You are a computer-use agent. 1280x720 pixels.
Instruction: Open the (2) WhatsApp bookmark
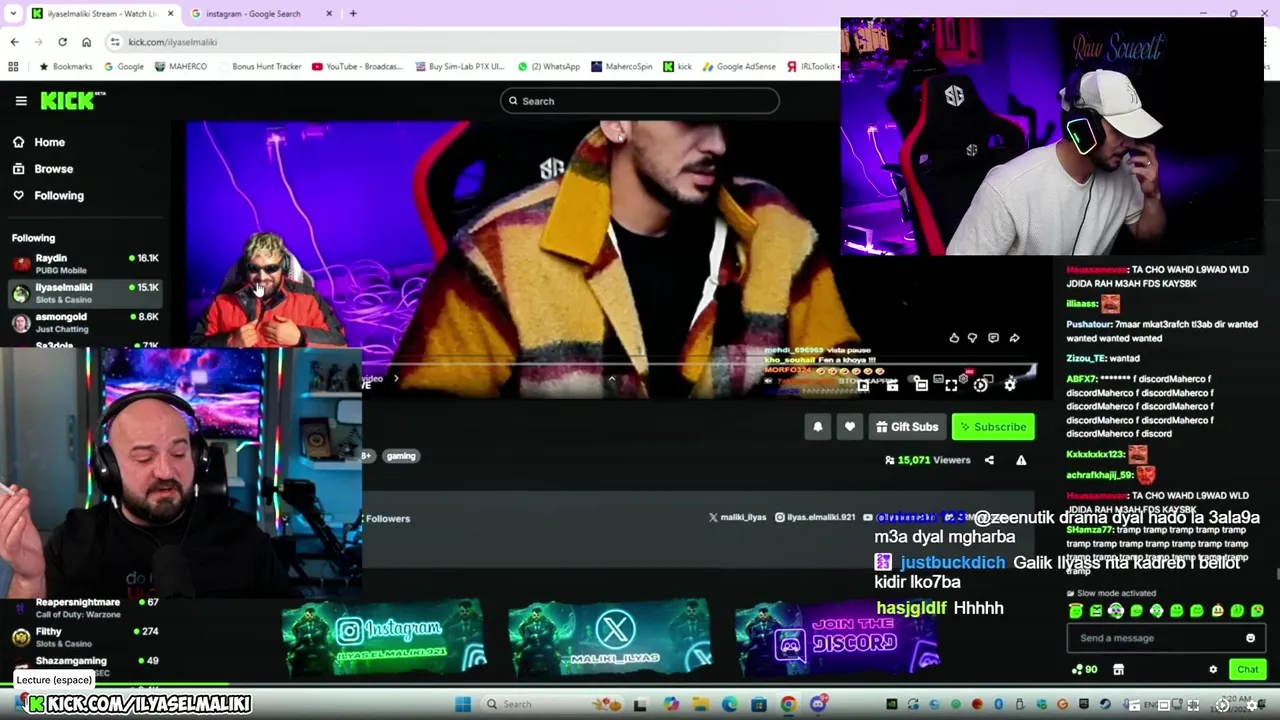[x=548, y=67]
